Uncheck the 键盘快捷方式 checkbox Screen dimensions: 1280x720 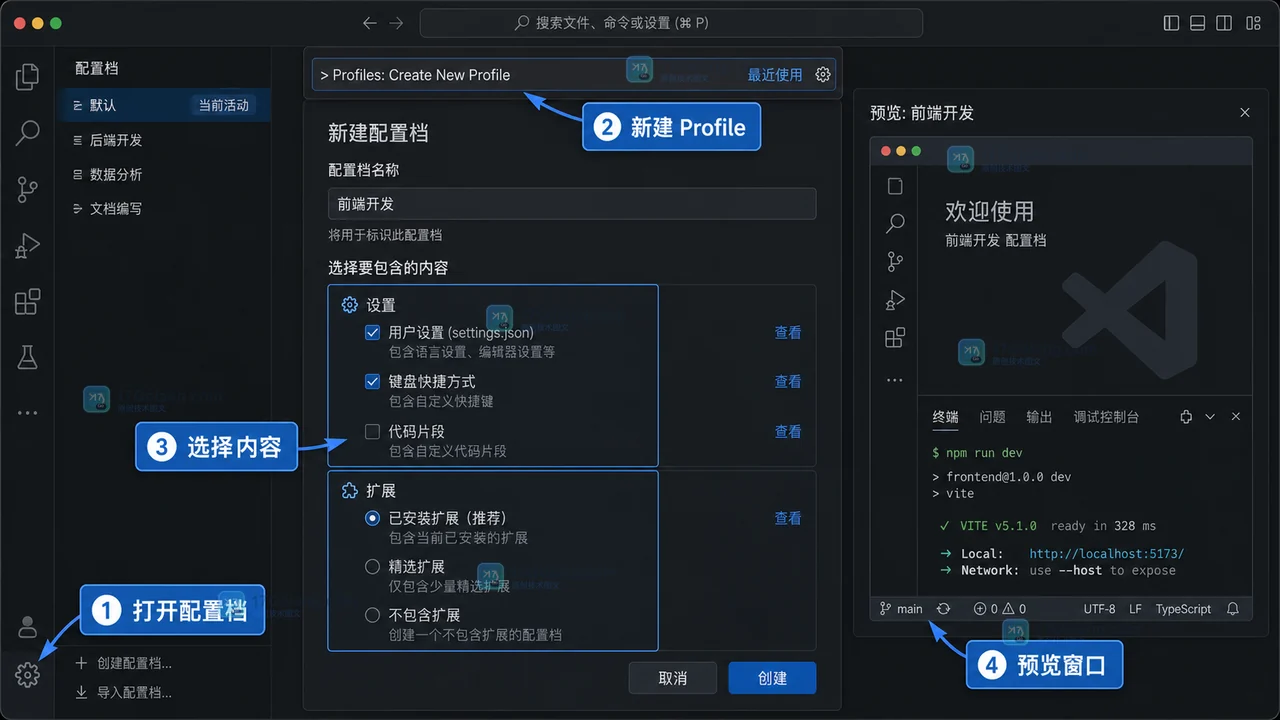pyautogui.click(x=372, y=381)
